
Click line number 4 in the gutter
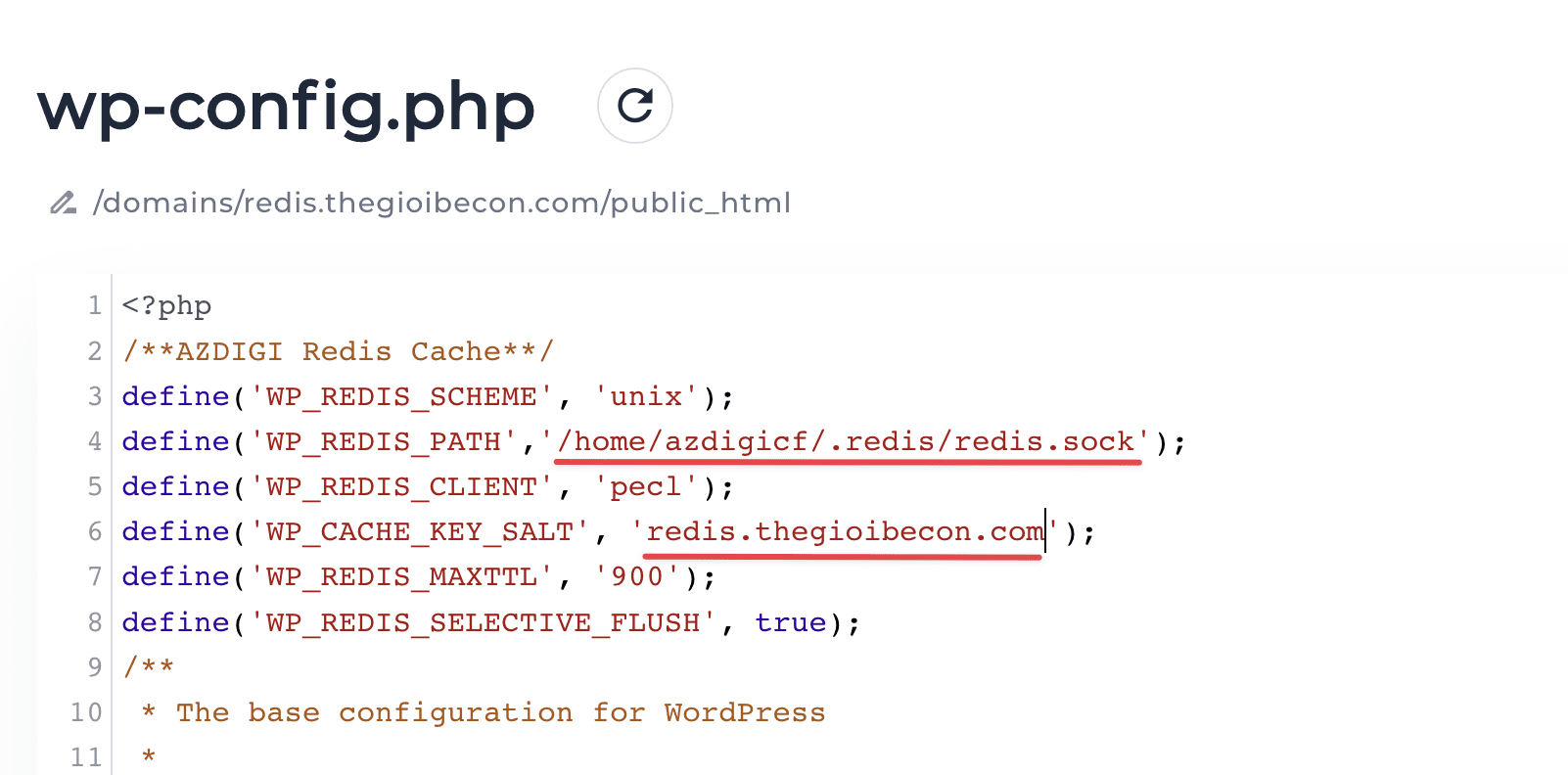click(x=95, y=441)
